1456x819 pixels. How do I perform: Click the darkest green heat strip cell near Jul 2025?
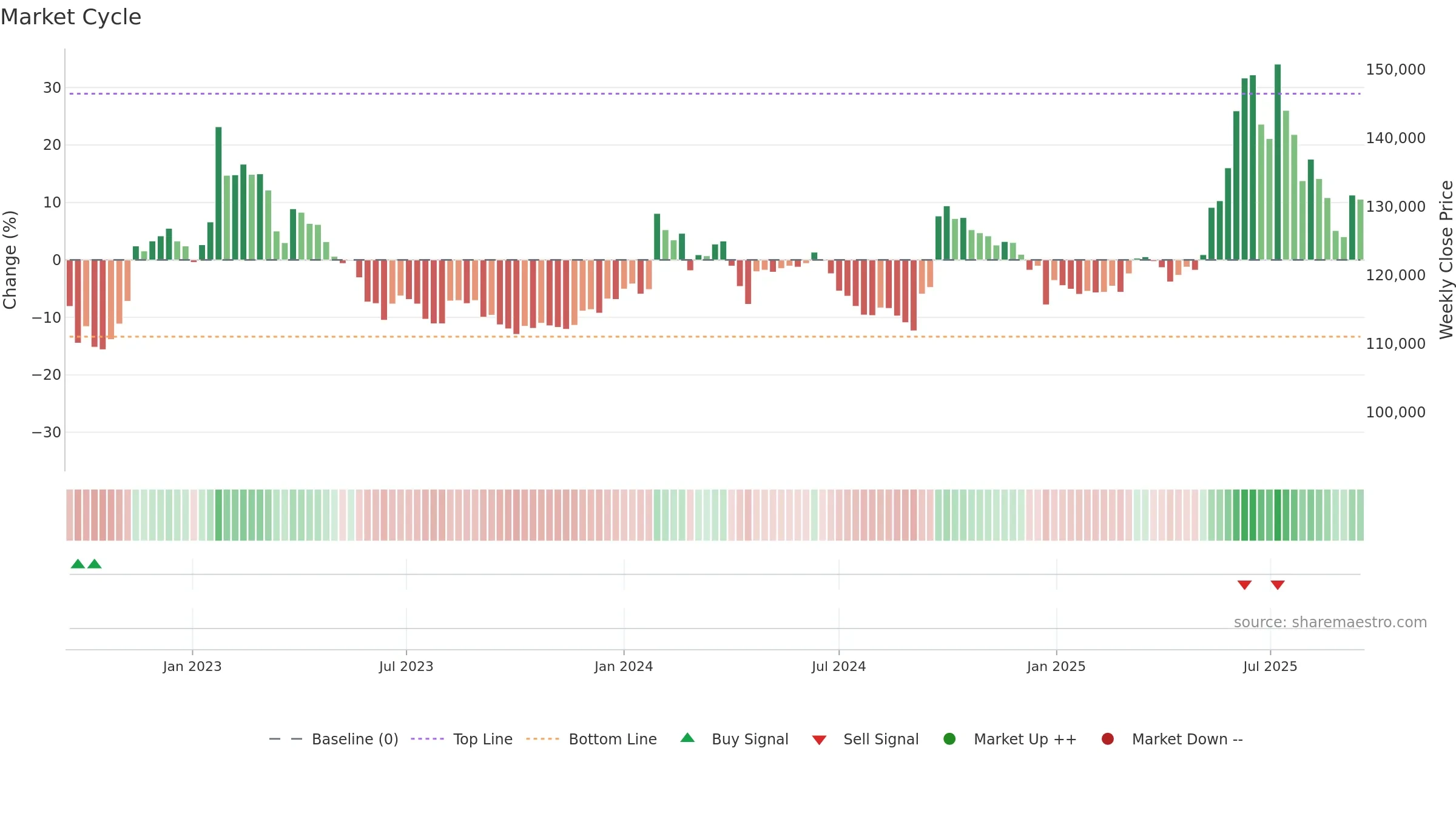tap(1278, 515)
